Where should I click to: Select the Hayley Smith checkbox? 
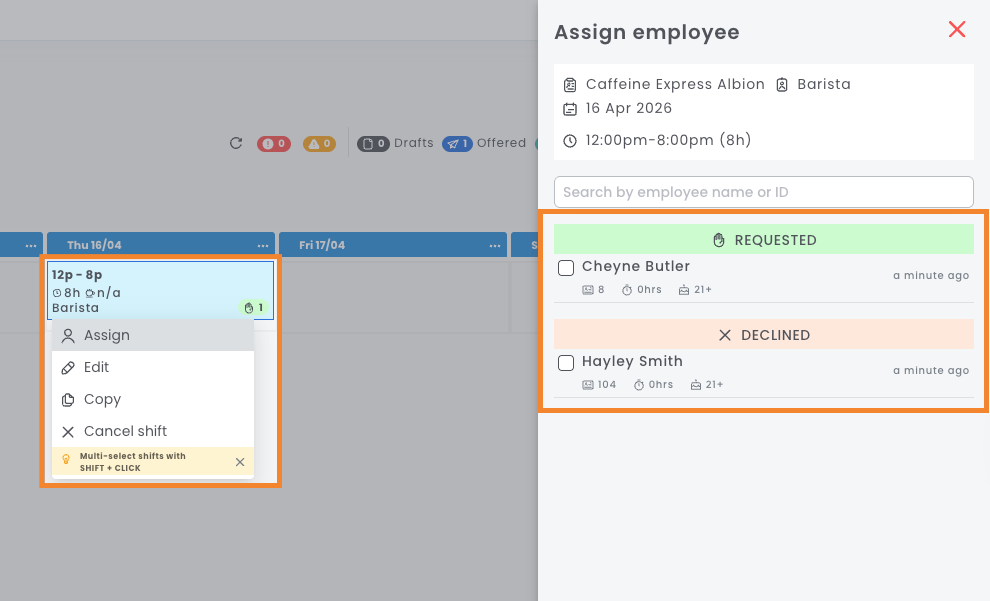click(566, 363)
